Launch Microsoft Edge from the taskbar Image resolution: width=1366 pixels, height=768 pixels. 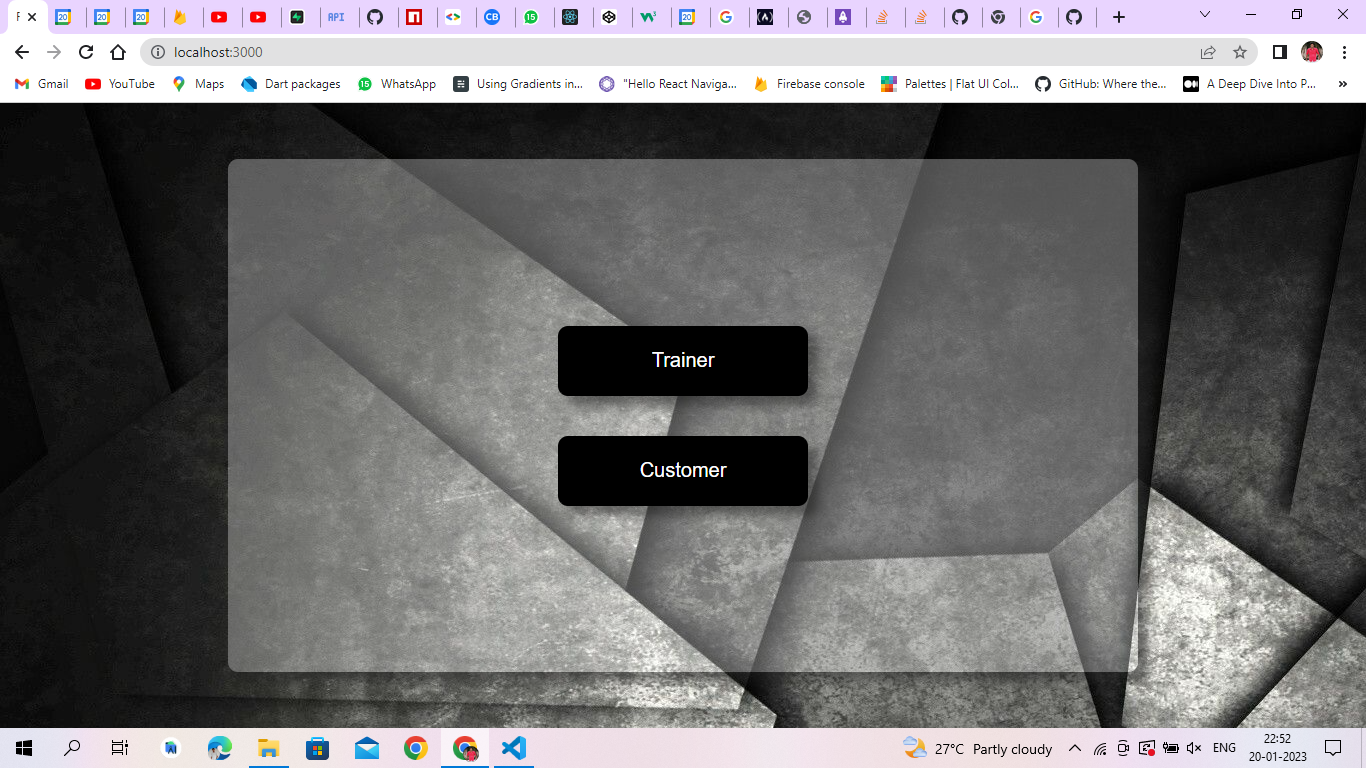tap(220, 748)
